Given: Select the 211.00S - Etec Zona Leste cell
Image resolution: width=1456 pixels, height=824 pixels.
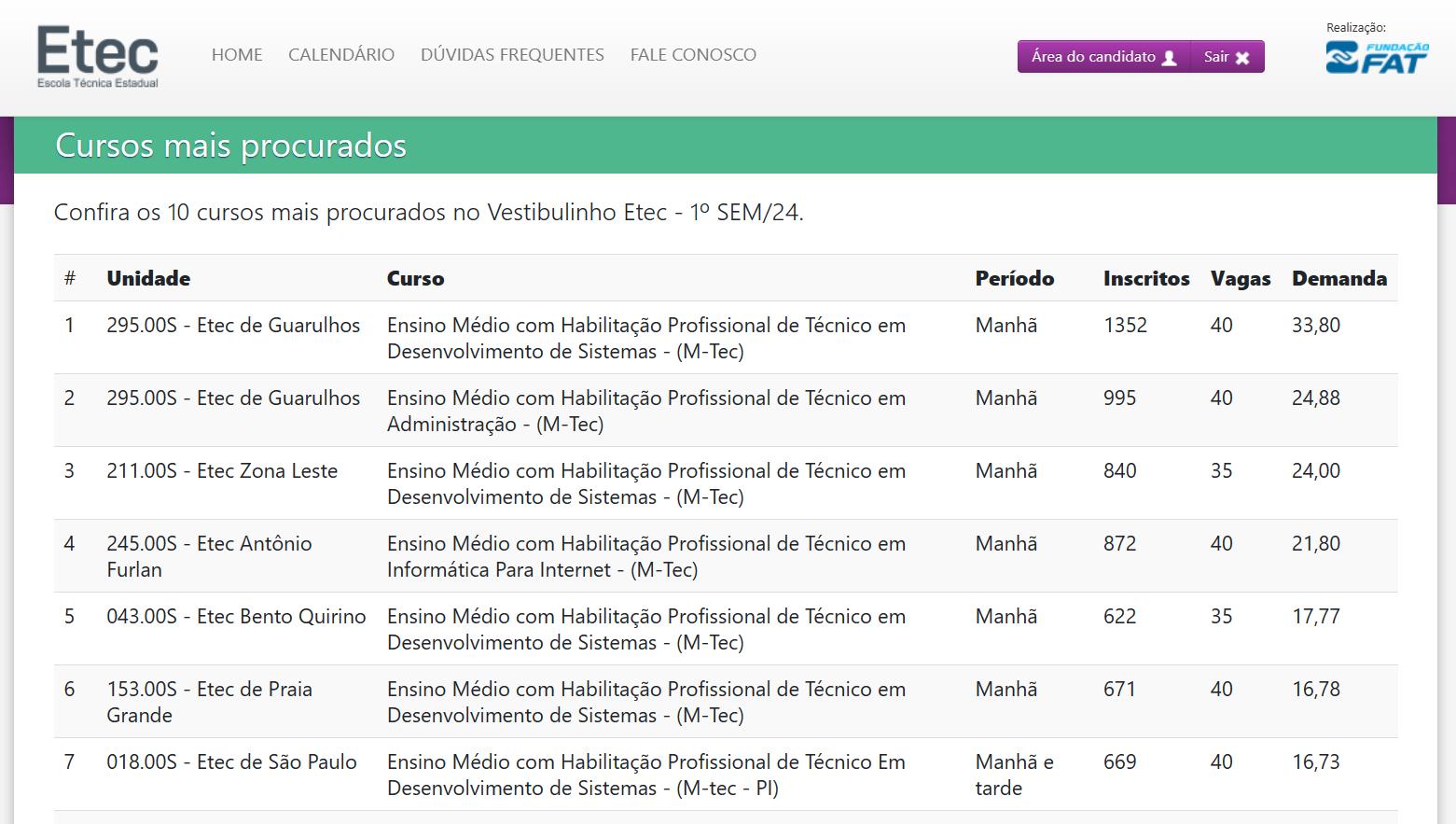Looking at the screenshot, I should tap(238, 483).
